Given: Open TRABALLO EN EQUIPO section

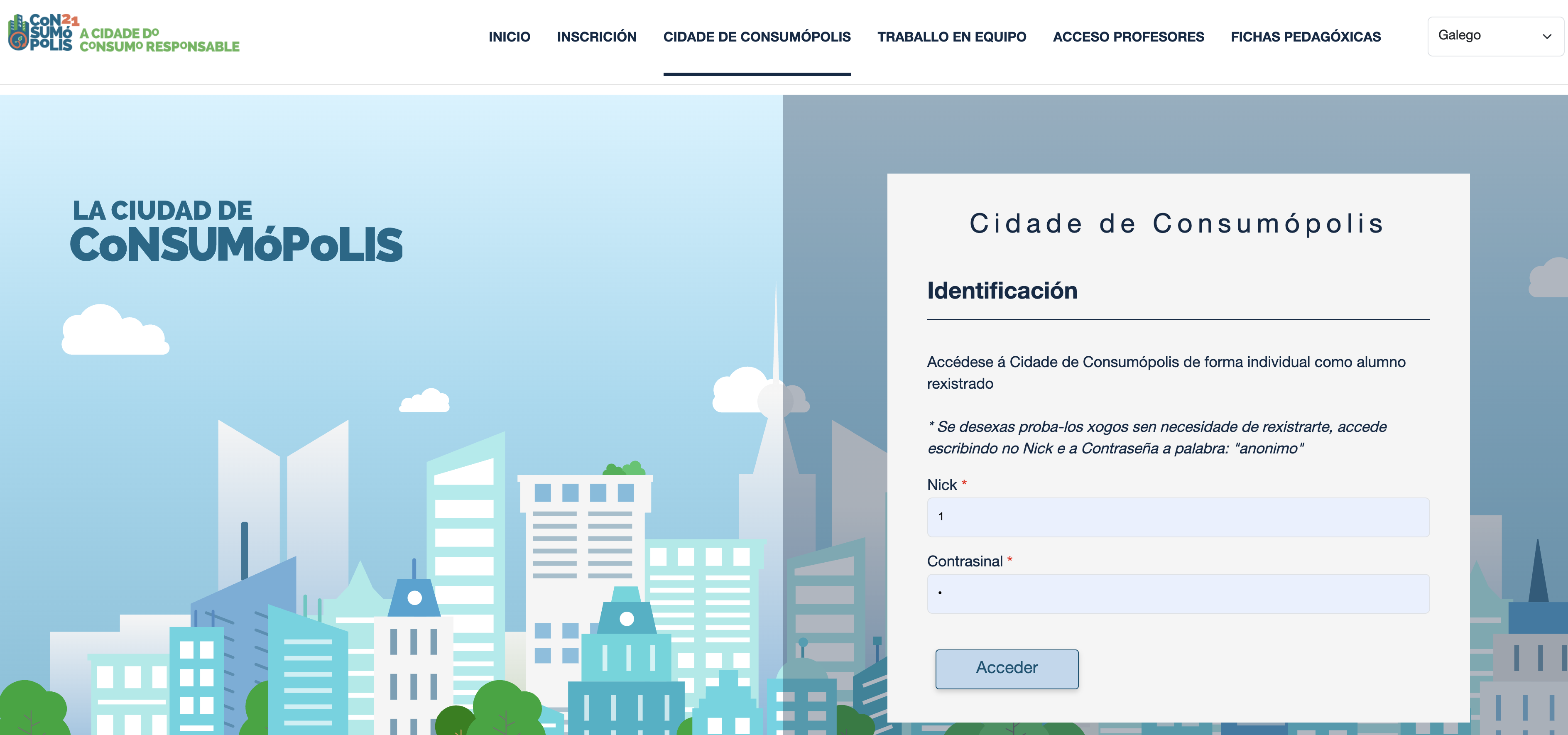Looking at the screenshot, I should [x=951, y=37].
